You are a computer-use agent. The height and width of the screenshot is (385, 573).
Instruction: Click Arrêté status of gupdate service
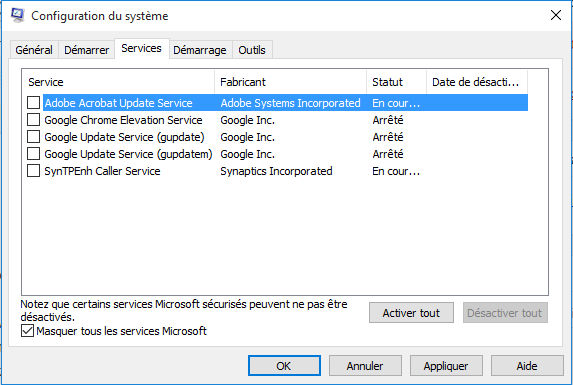tap(388, 137)
